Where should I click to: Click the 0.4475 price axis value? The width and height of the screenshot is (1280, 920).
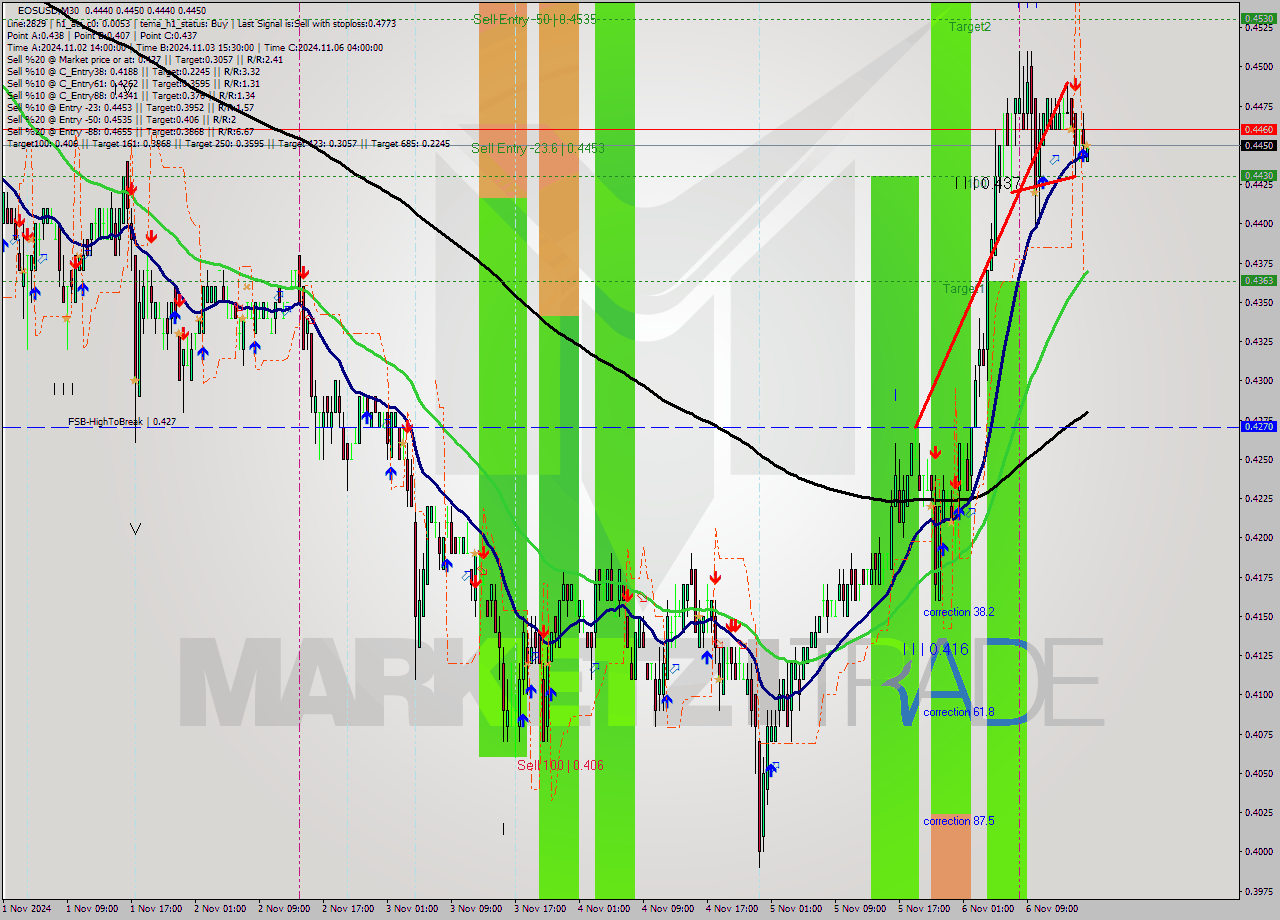coord(1259,106)
